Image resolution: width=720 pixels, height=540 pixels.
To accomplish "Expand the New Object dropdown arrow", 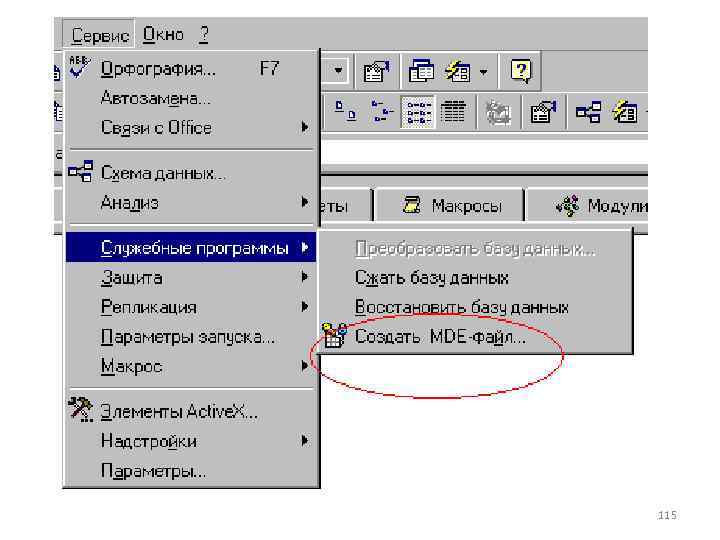I will (484, 72).
